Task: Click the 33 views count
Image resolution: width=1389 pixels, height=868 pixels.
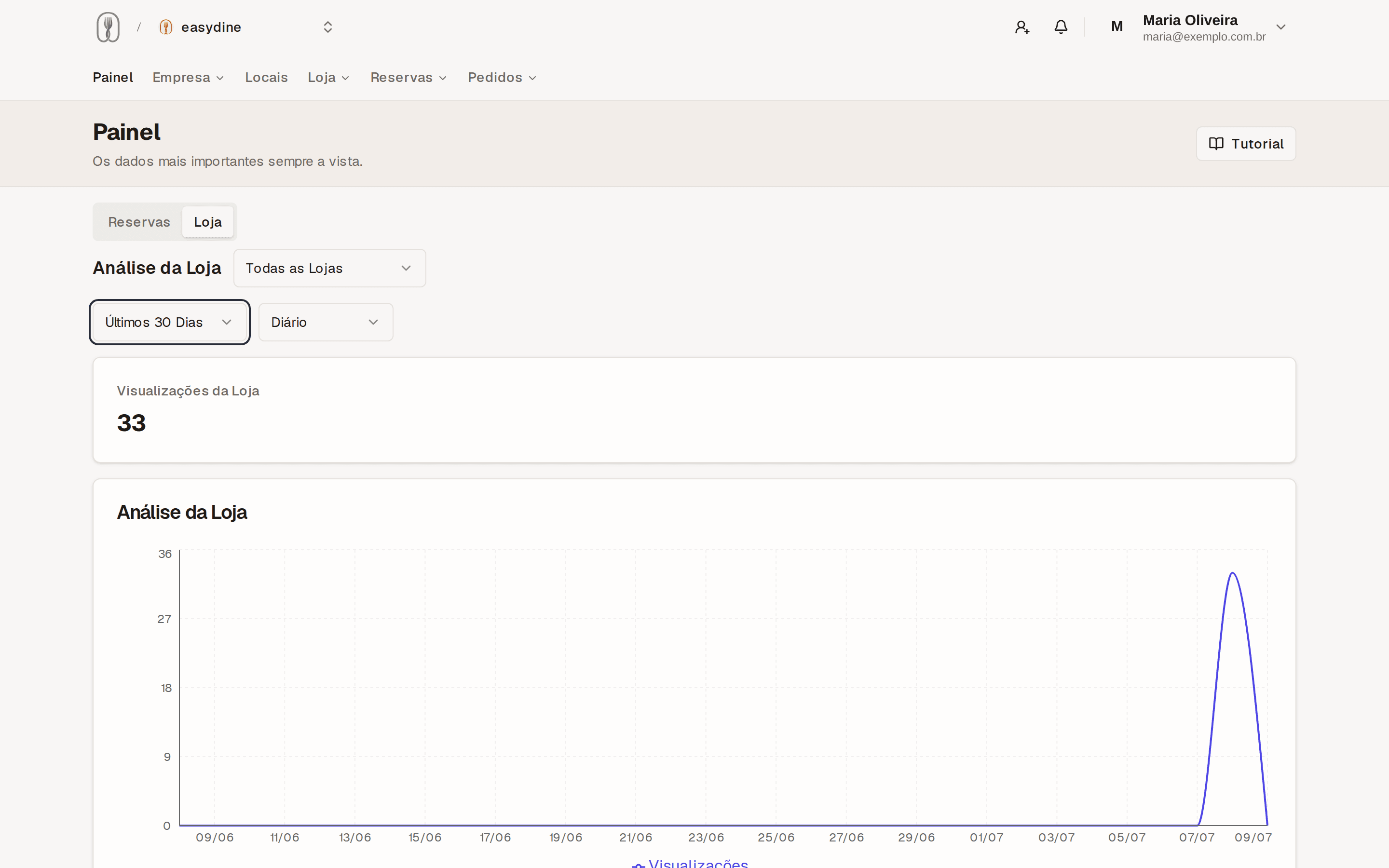Action: click(x=132, y=423)
